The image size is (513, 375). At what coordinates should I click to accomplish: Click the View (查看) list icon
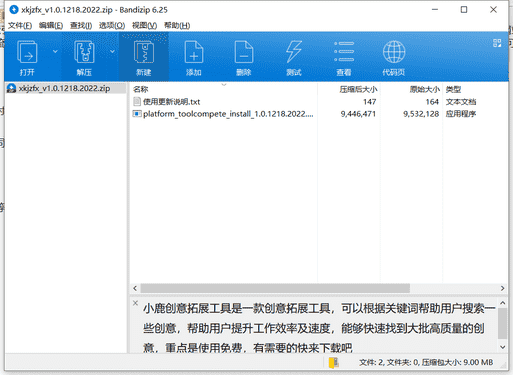tap(344, 52)
